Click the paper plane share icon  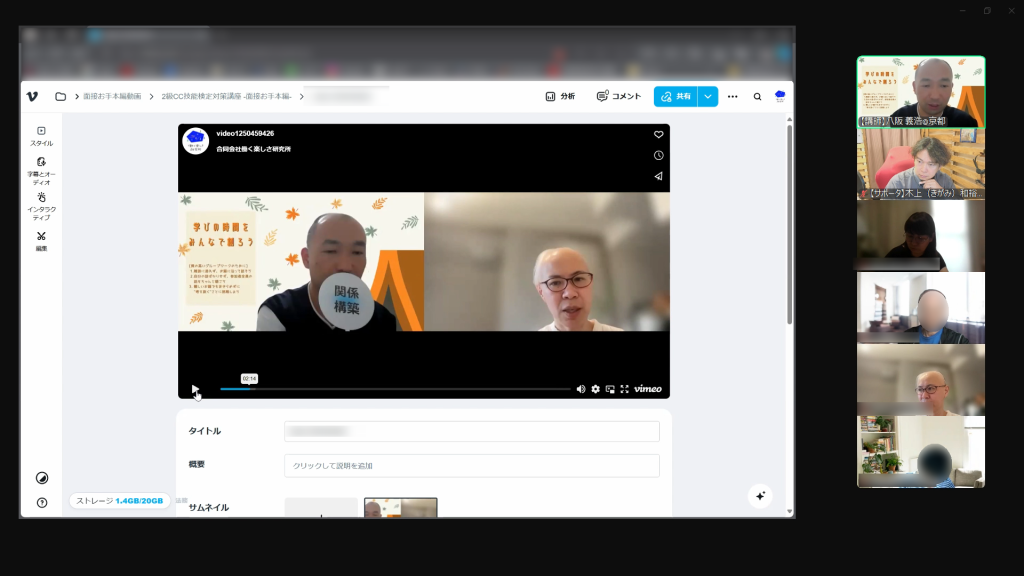click(x=658, y=176)
